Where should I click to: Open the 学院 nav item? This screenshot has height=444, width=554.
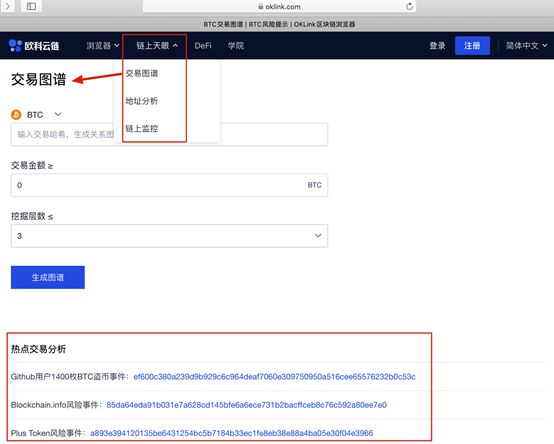click(x=236, y=46)
